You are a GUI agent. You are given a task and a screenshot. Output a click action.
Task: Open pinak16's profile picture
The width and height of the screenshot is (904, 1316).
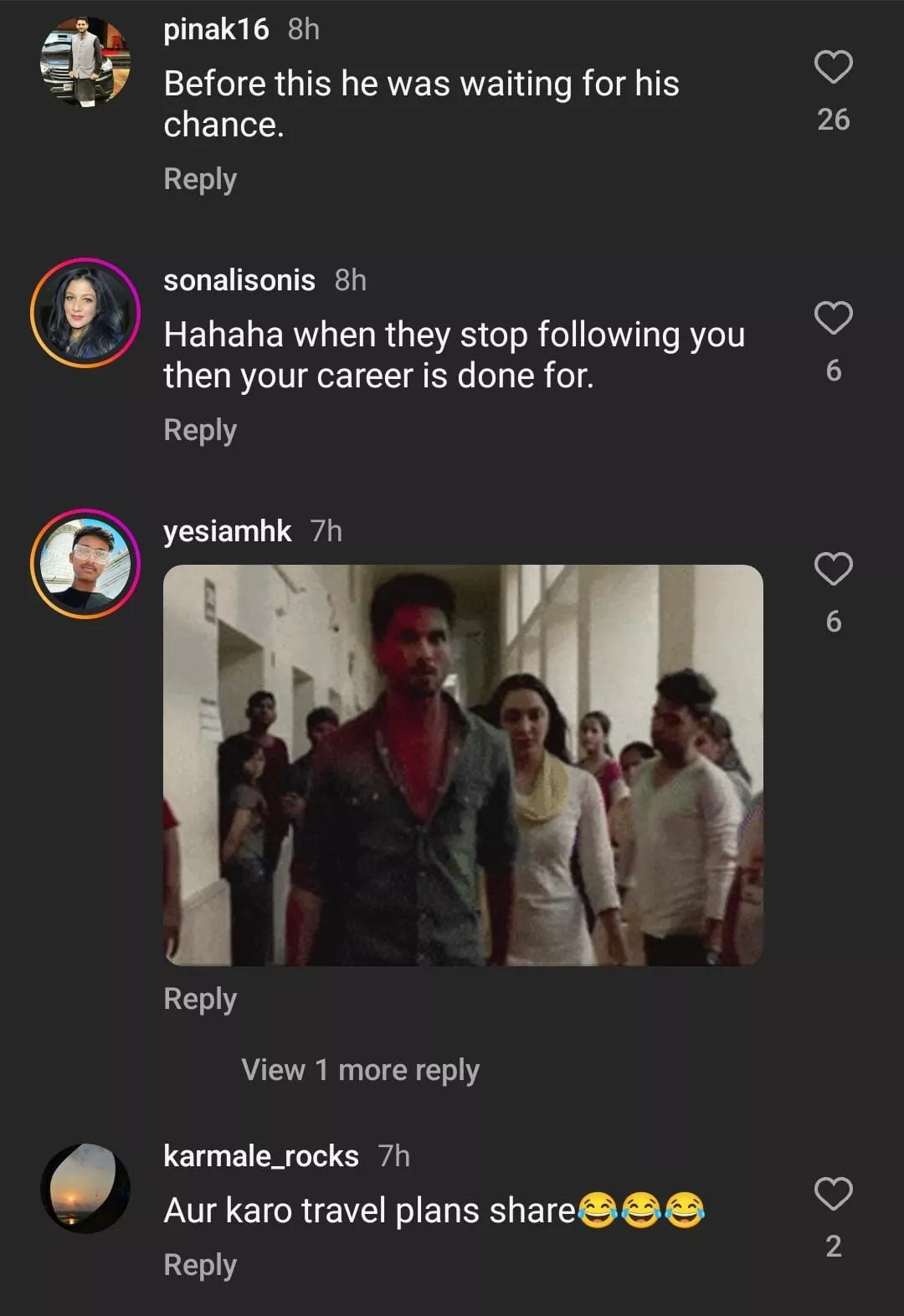click(x=85, y=63)
